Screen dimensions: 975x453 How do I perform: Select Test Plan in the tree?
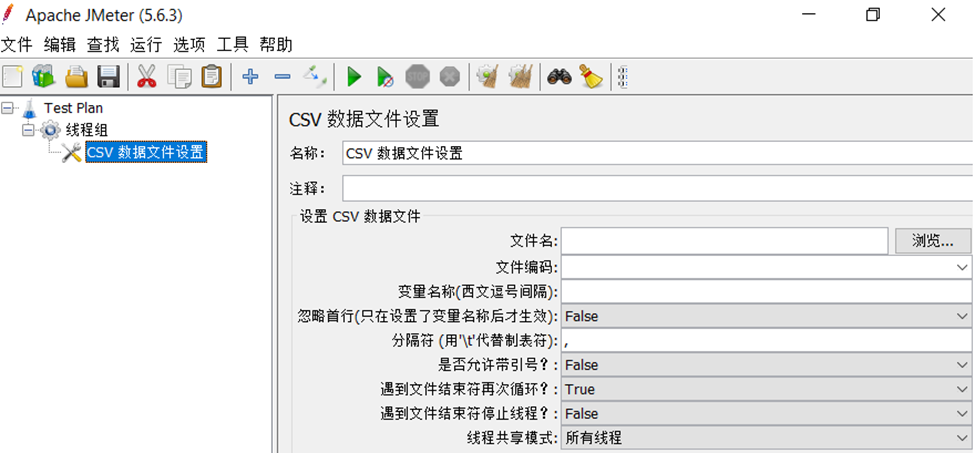[73, 108]
